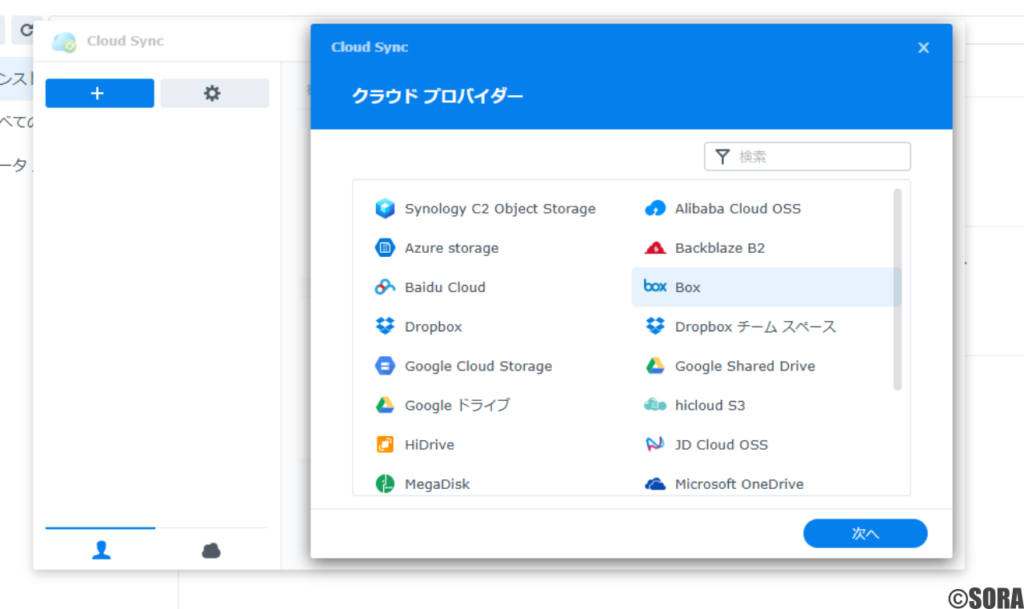Select the Dropbox チーム スペース label

756,326
